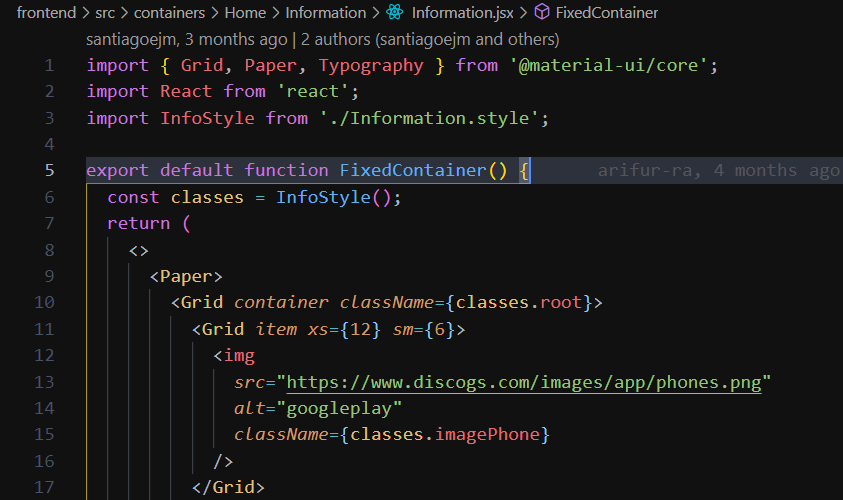The width and height of the screenshot is (843, 500).
Task: Click the sm={6} attribute
Action: [x=424, y=329]
